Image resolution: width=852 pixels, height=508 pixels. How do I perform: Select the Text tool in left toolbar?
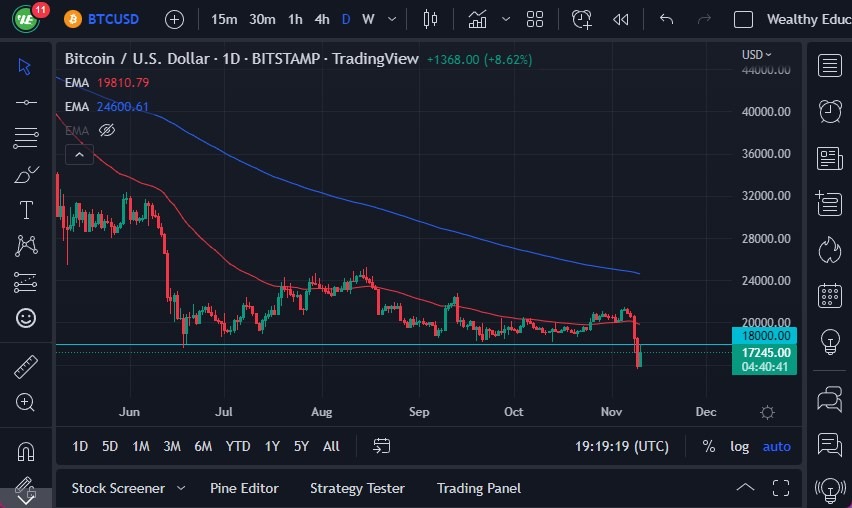[26, 210]
